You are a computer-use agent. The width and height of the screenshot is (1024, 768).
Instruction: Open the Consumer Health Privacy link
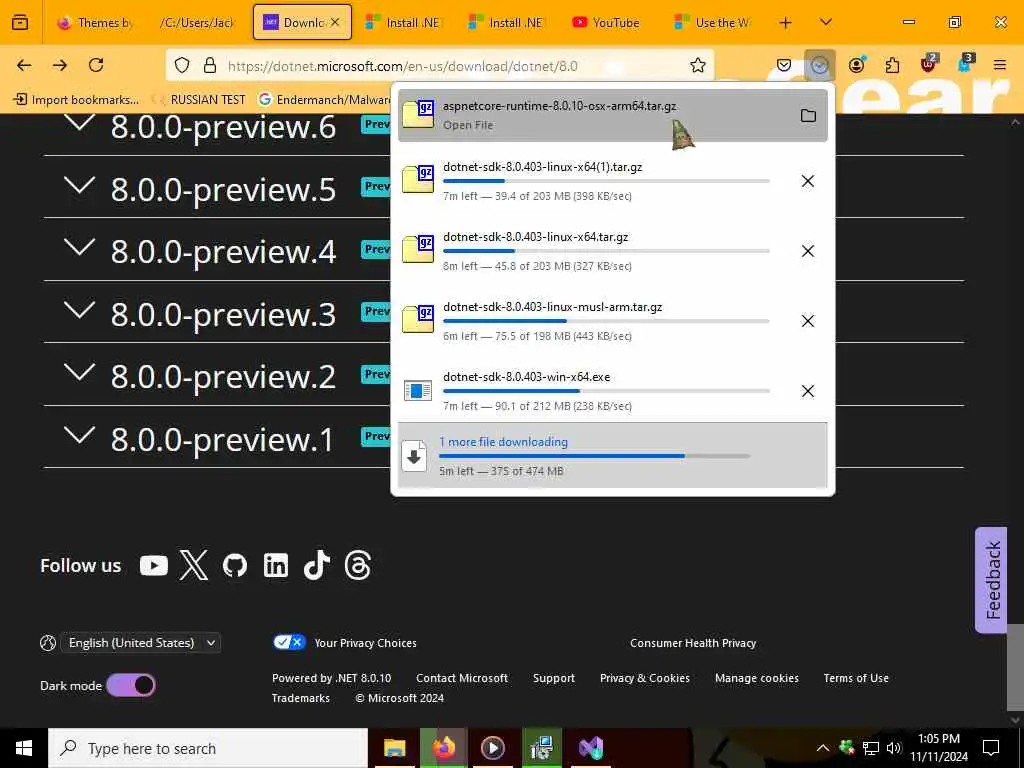(x=693, y=643)
